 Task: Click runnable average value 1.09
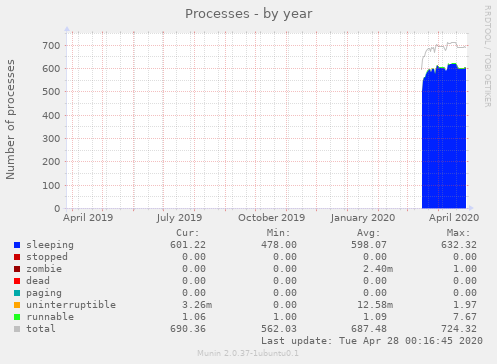pyautogui.click(x=375, y=317)
